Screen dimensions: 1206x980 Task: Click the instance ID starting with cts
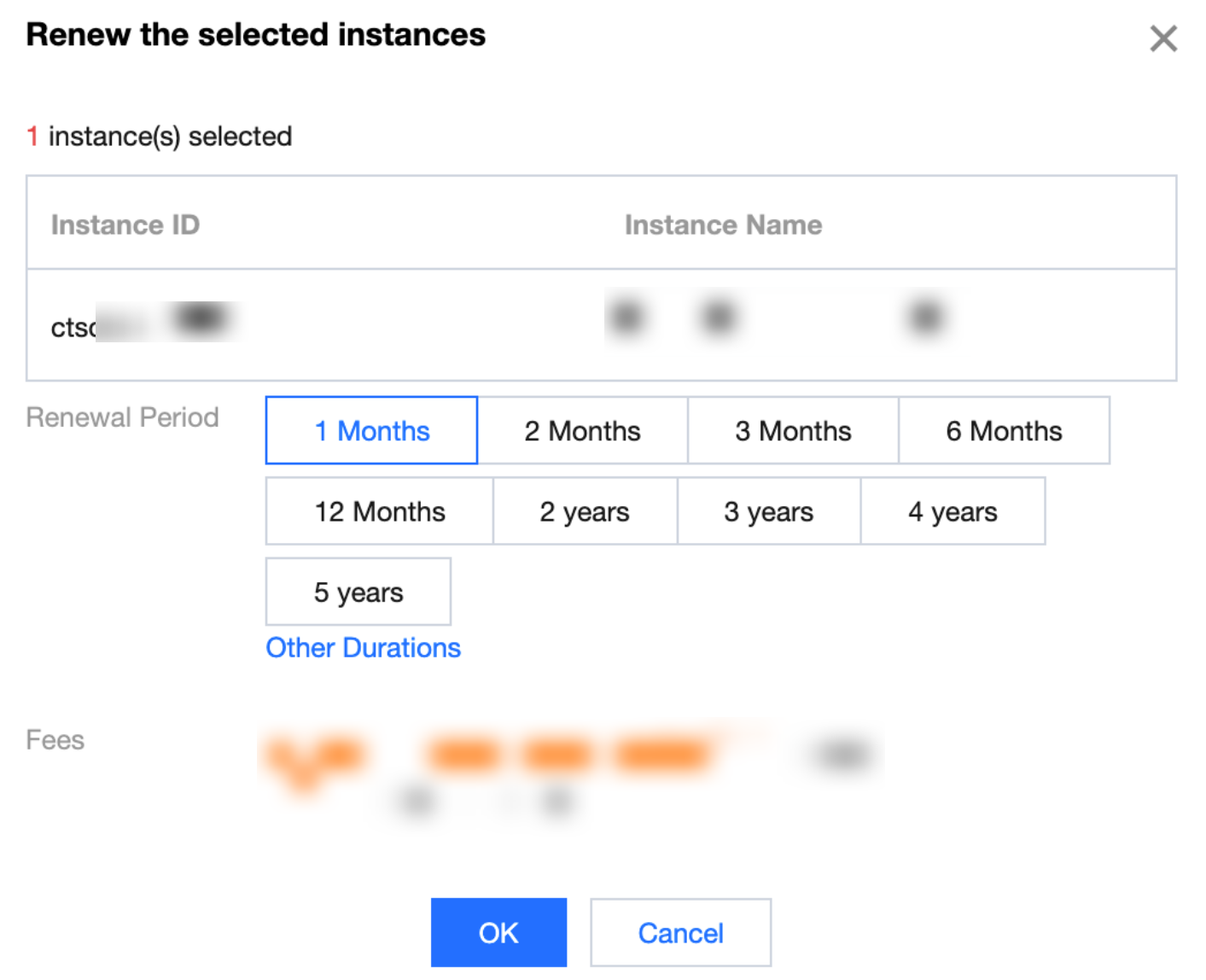[141, 324]
